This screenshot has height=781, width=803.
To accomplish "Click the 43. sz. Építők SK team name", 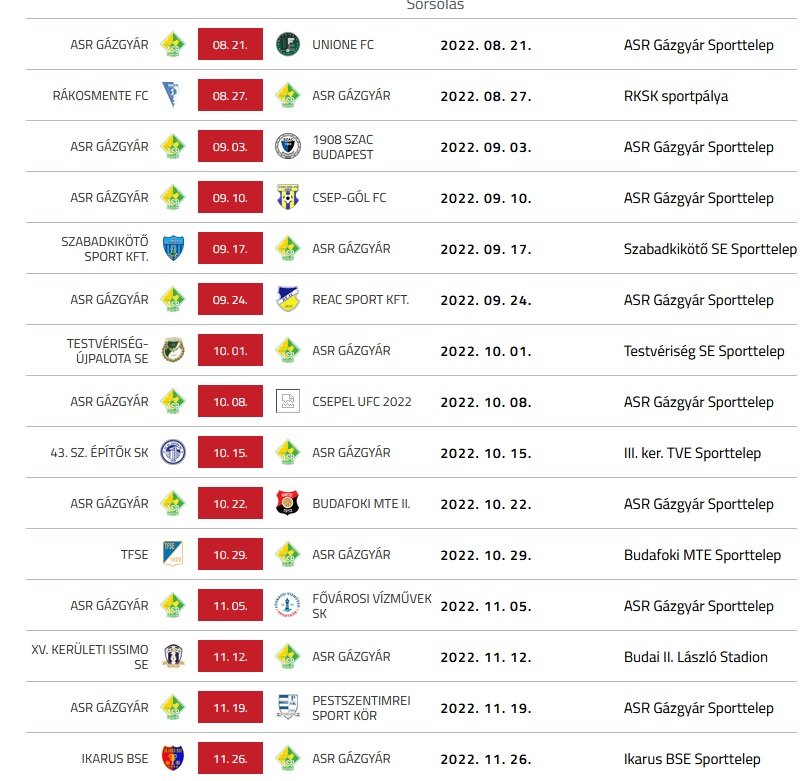I will [98, 453].
